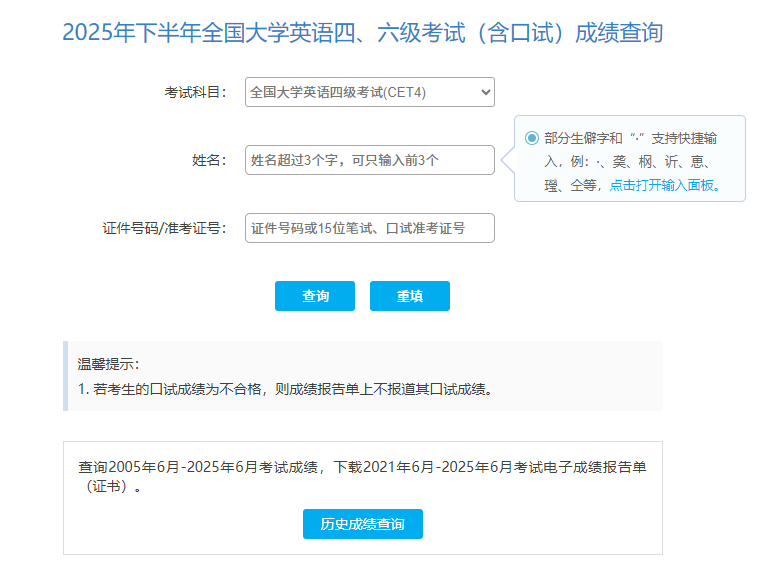Viewport: 768px width, 583px height.
Task: Click the 查询2005年6月-2025年6月 description text
Action: click(362, 468)
